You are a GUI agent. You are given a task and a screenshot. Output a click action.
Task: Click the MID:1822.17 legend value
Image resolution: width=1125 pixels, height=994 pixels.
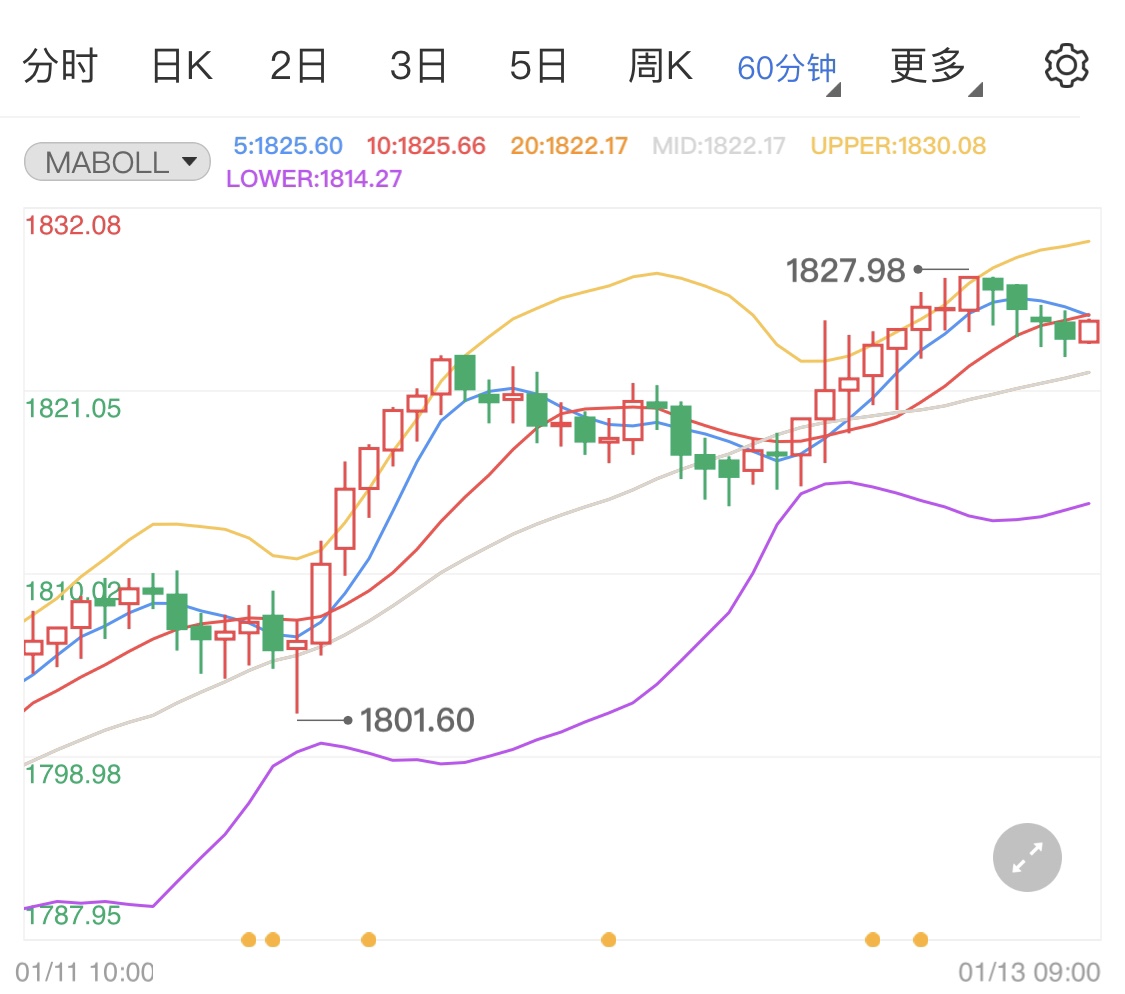(719, 146)
